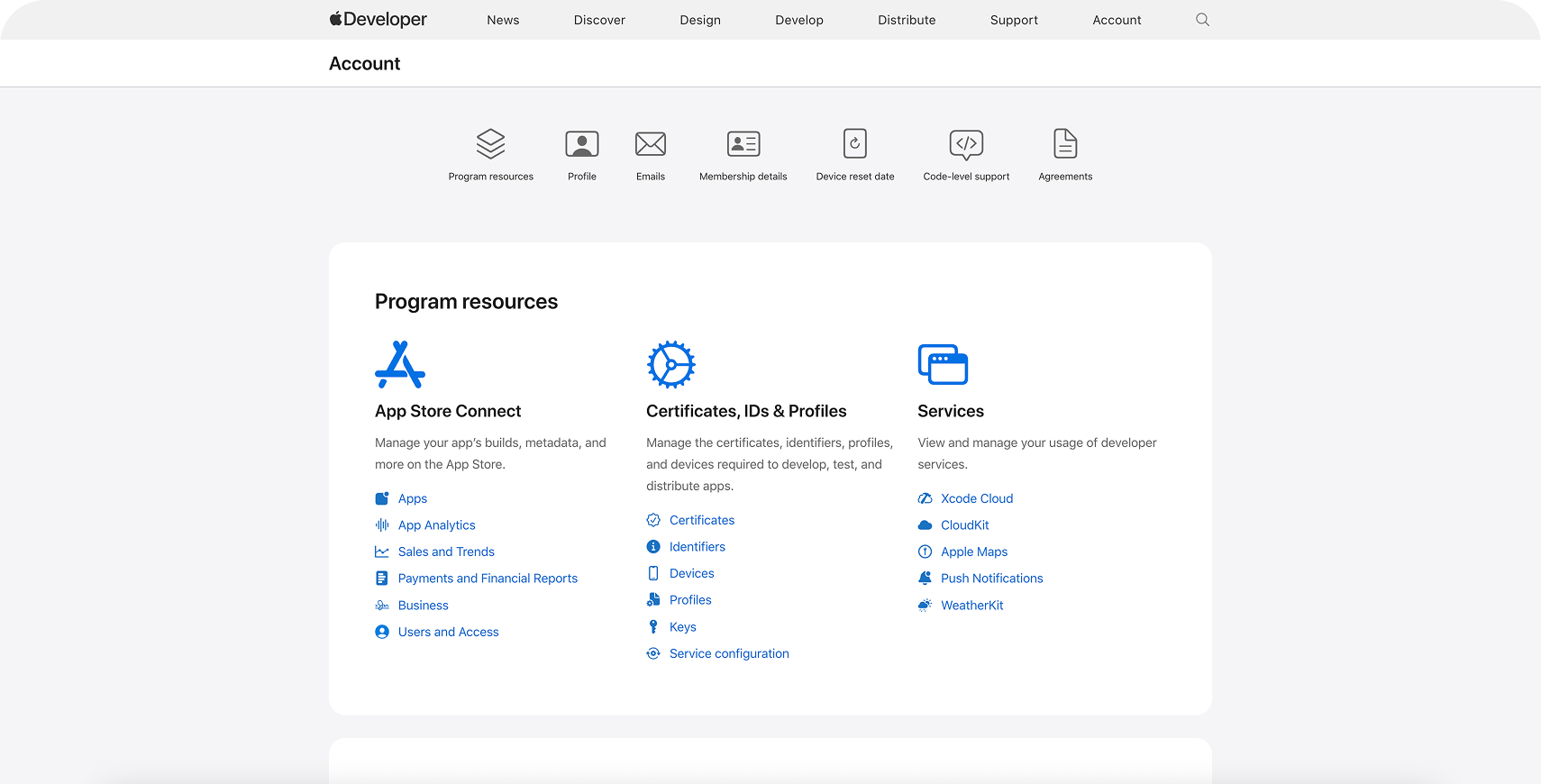Click the Device reset date icon
The image size is (1541, 784).
coord(855,143)
